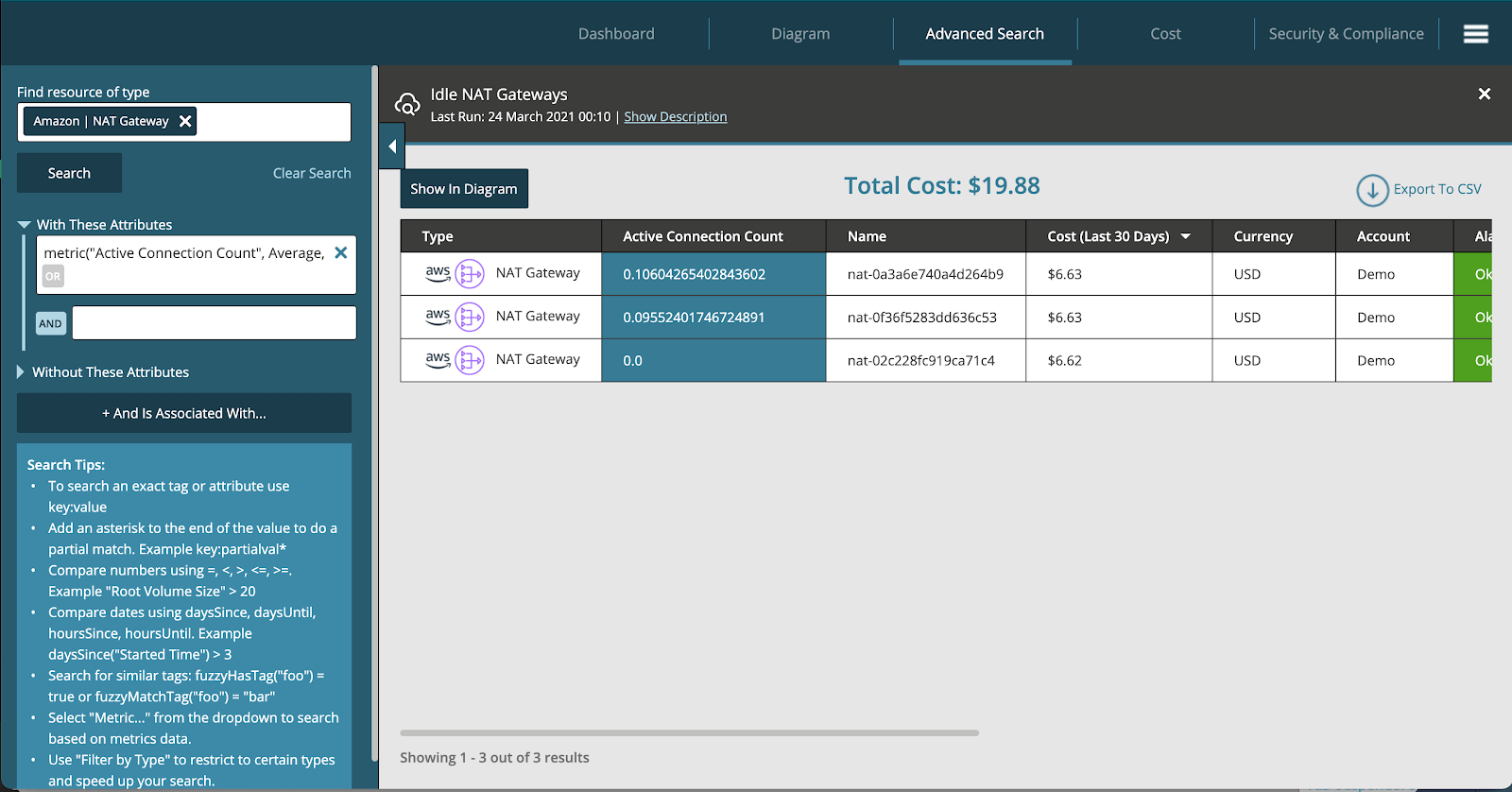This screenshot has width=1512, height=792.
Task: Click the Search button
Action: (x=69, y=173)
